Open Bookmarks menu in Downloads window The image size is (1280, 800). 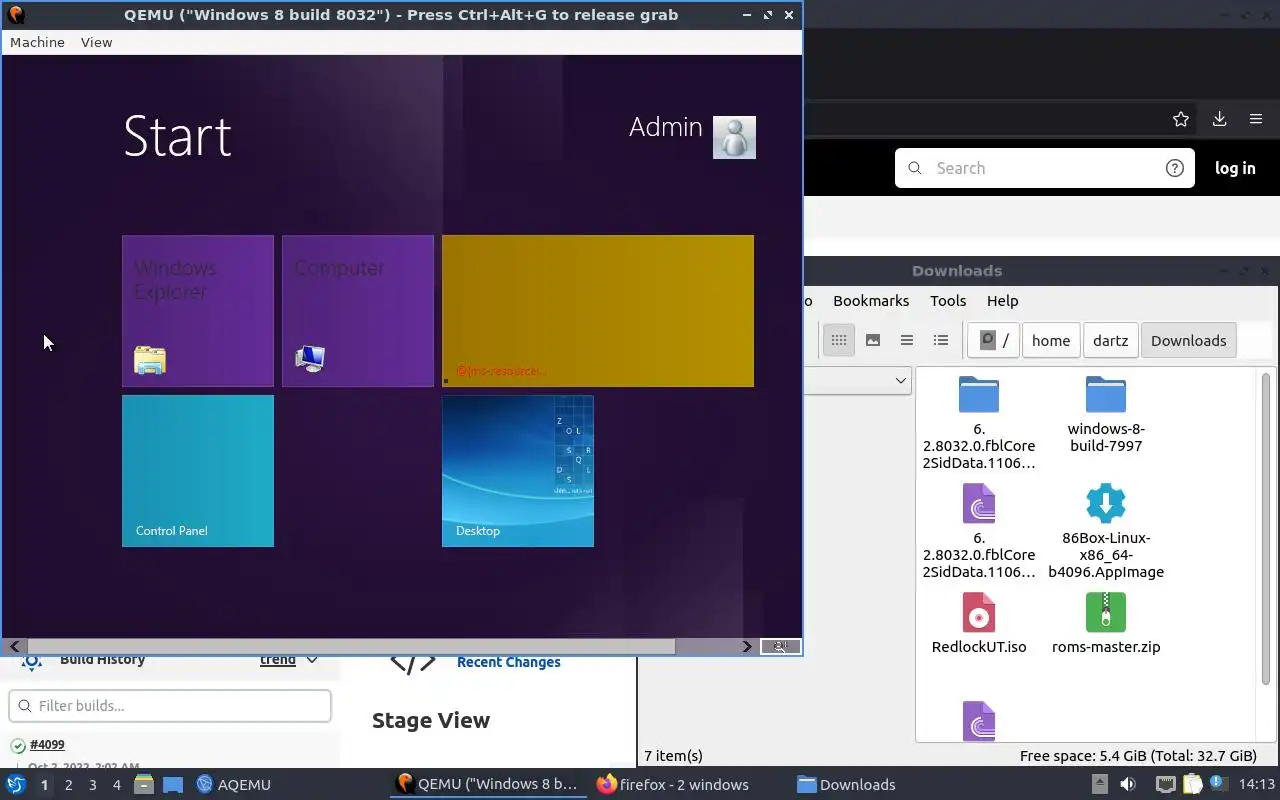click(x=871, y=301)
